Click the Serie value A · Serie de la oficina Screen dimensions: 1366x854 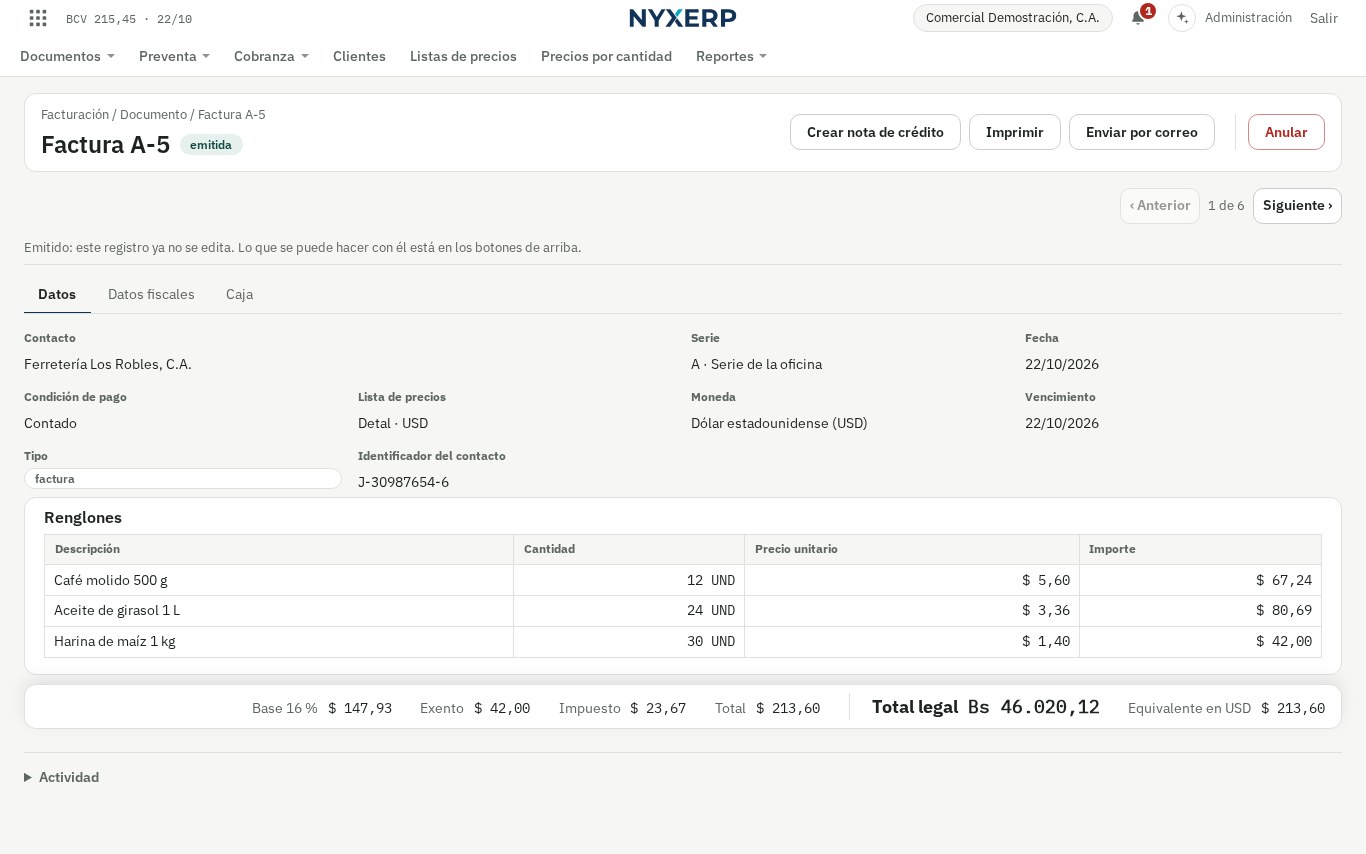(756, 364)
